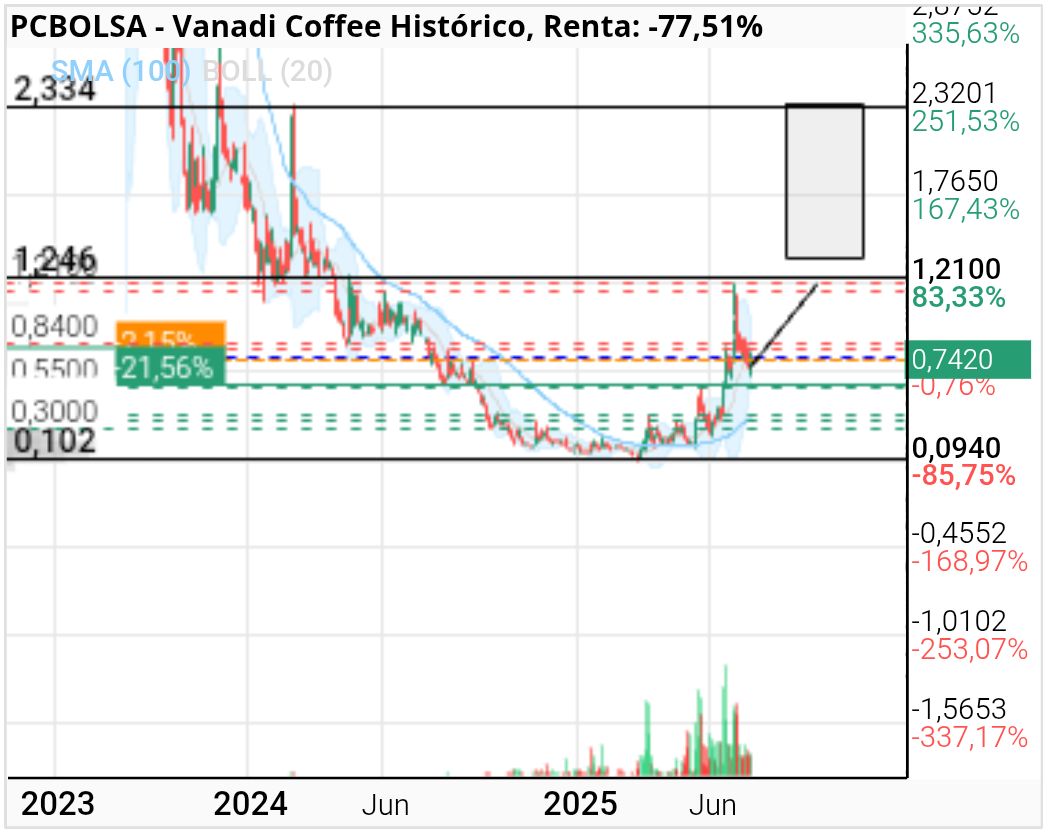Click the 1,246 resistance level label

coord(55,260)
